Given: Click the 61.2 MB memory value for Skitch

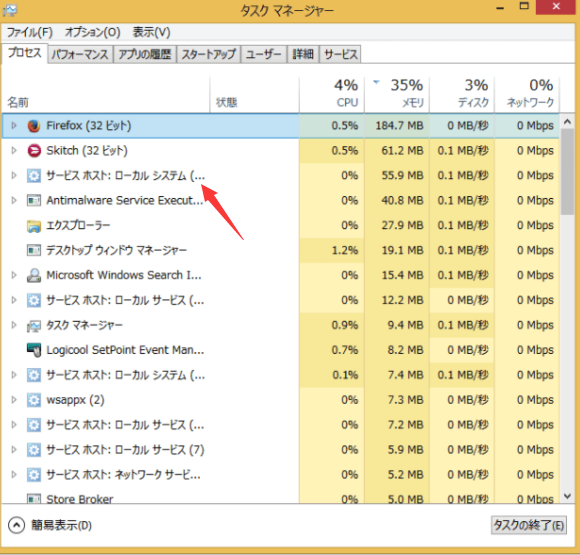Looking at the screenshot, I should [402, 151].
